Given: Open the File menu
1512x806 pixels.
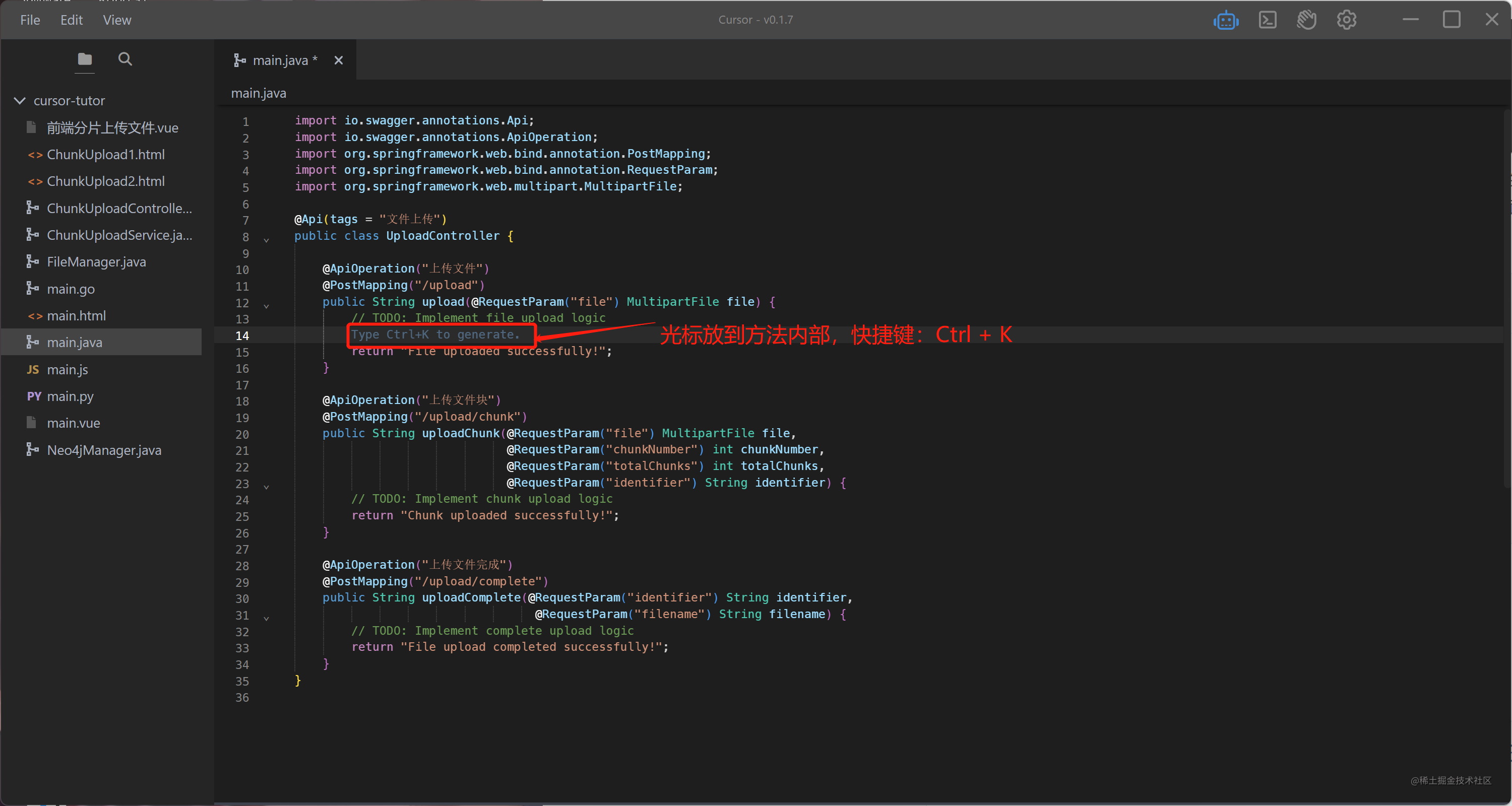Looking at the screenshot, I should pos(30,21).
